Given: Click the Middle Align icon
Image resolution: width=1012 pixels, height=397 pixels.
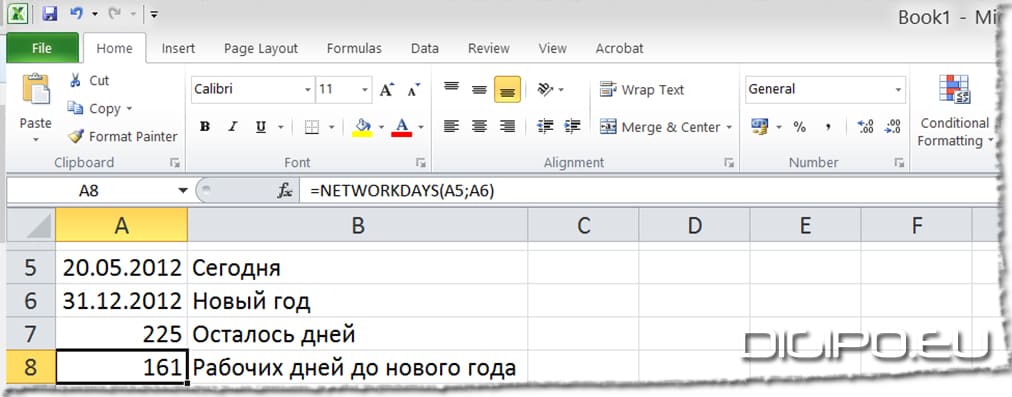Looking at the screenshot, I should [479, 89].
